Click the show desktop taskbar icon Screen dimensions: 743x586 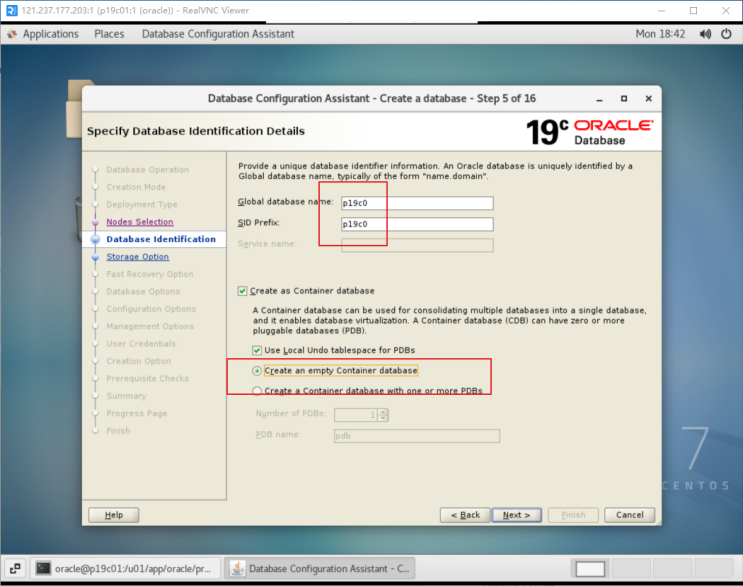15,568
